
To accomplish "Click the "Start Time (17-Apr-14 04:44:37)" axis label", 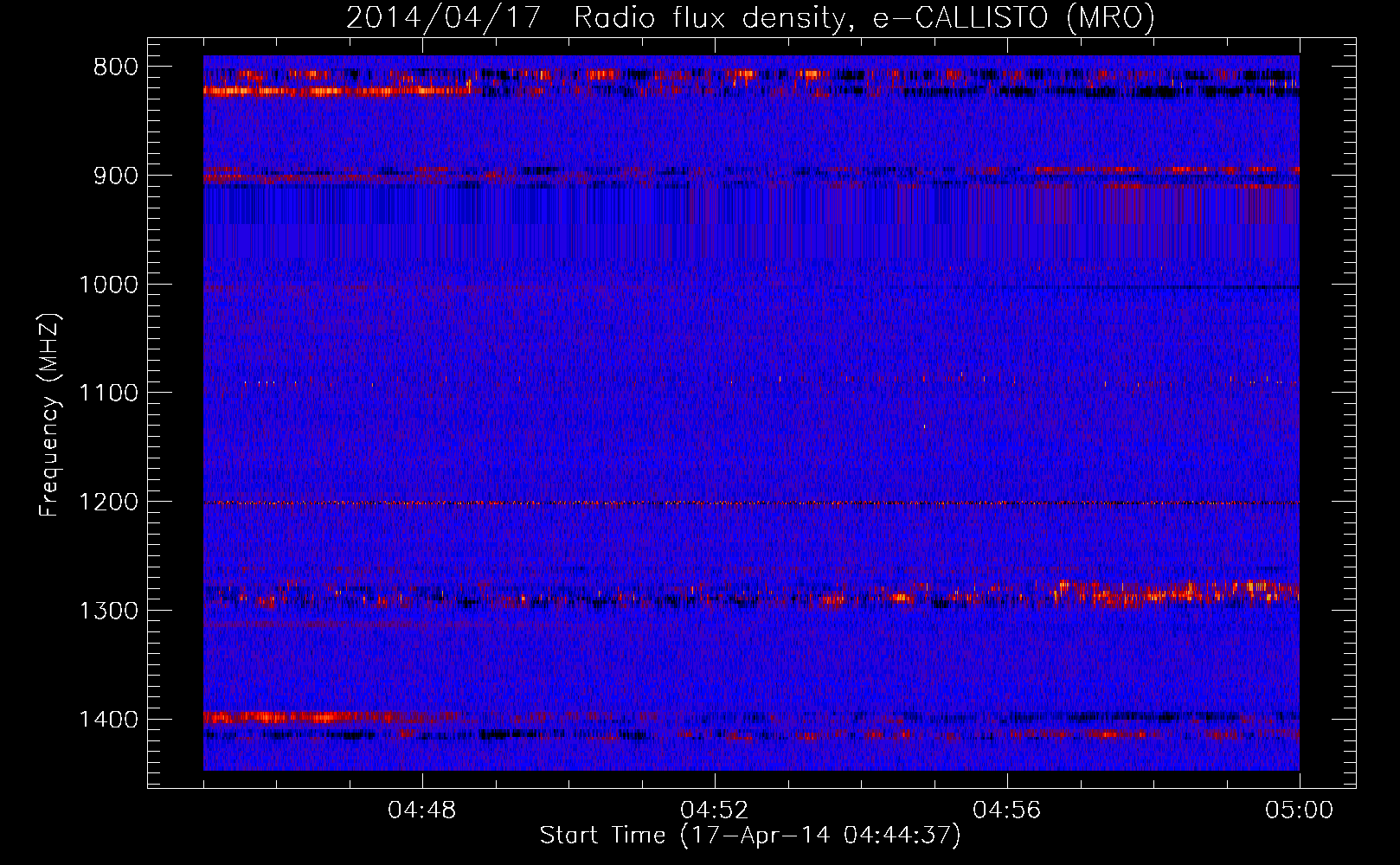I will 750,836.
